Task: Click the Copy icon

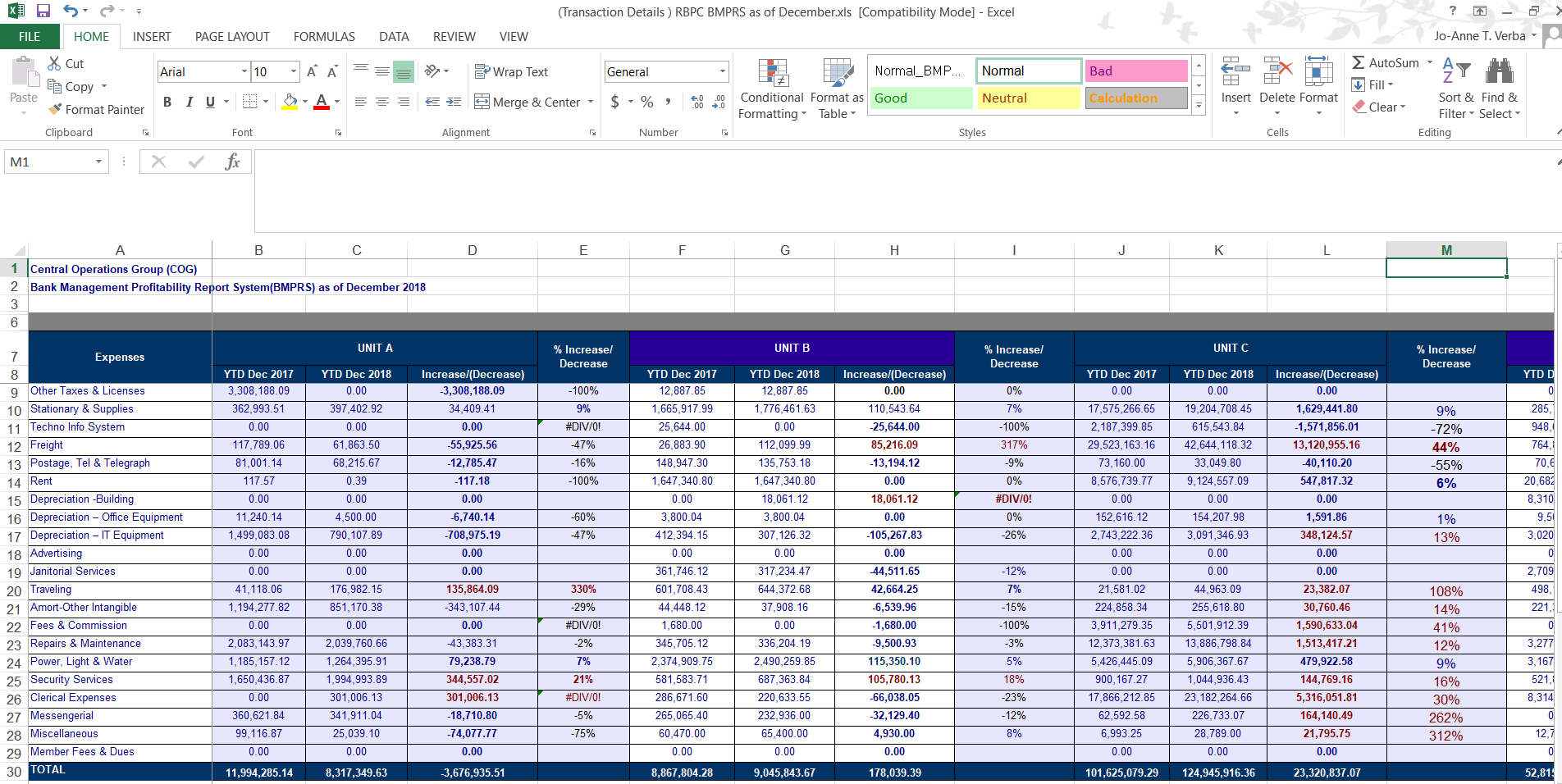Action: pos(55,86)
